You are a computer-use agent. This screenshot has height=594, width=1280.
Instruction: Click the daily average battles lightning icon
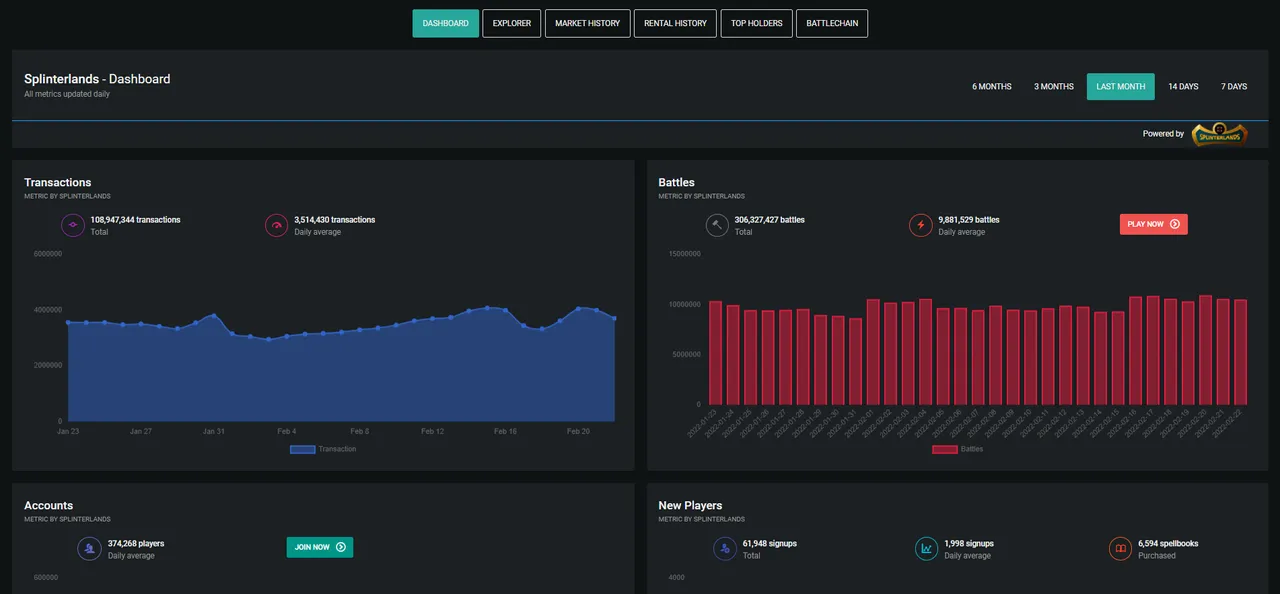(921, 226)
